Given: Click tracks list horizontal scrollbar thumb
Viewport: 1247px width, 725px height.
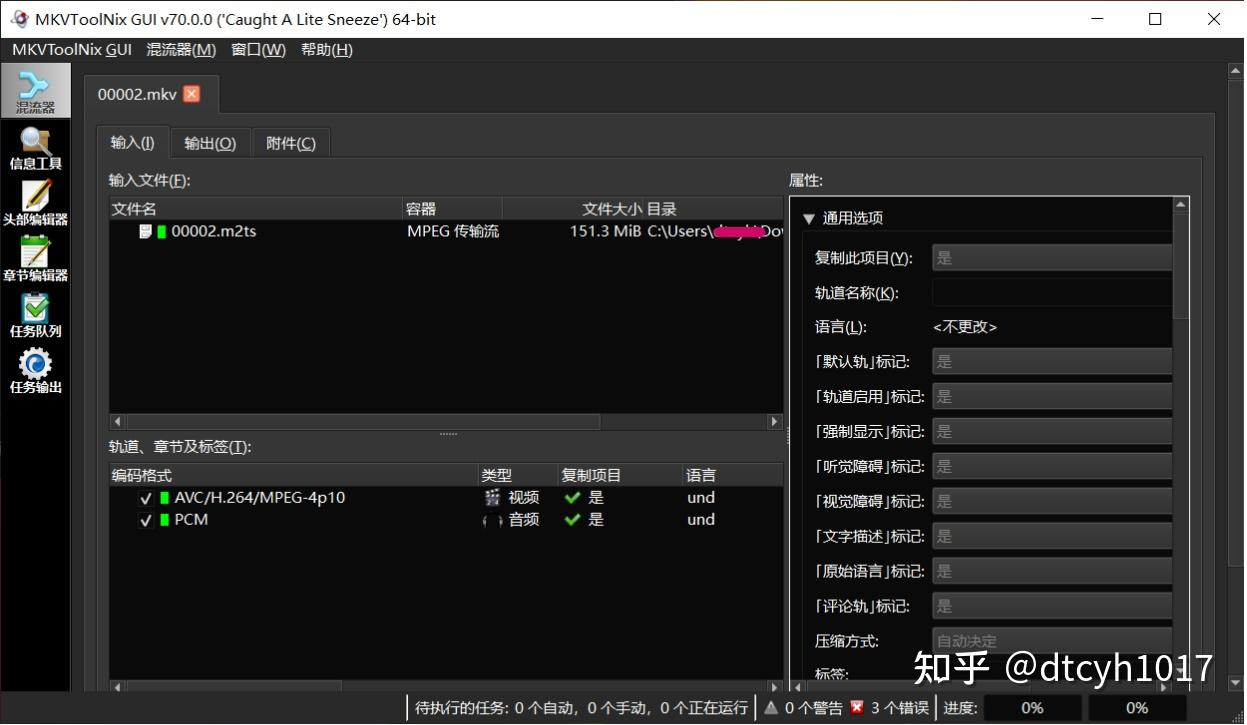Looking at the screenshot, I should [234, 687].
